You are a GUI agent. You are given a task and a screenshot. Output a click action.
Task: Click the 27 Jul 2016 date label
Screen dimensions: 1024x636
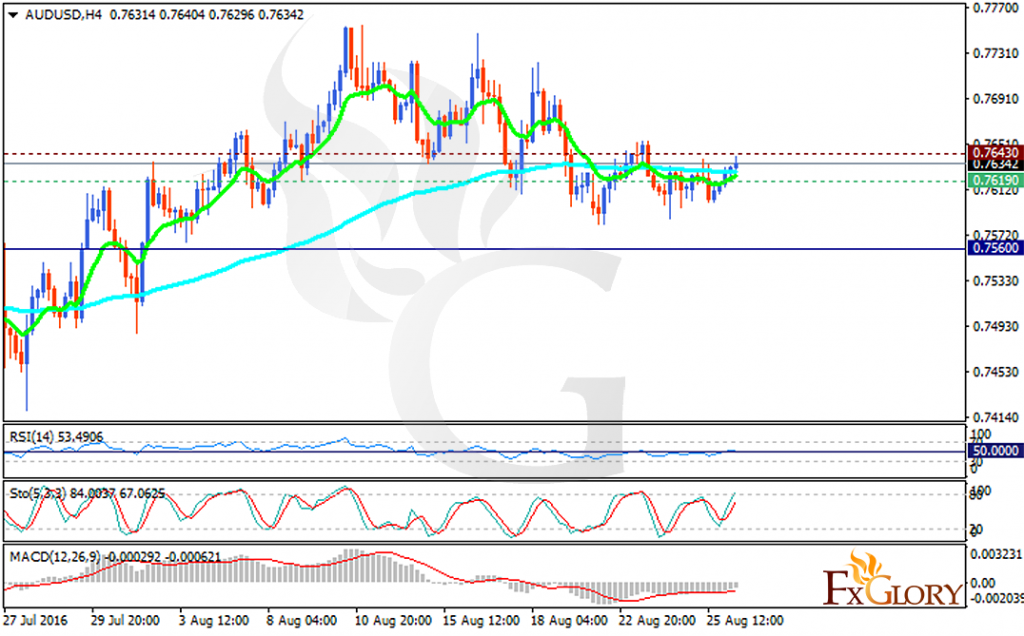[x=35, y=620]
